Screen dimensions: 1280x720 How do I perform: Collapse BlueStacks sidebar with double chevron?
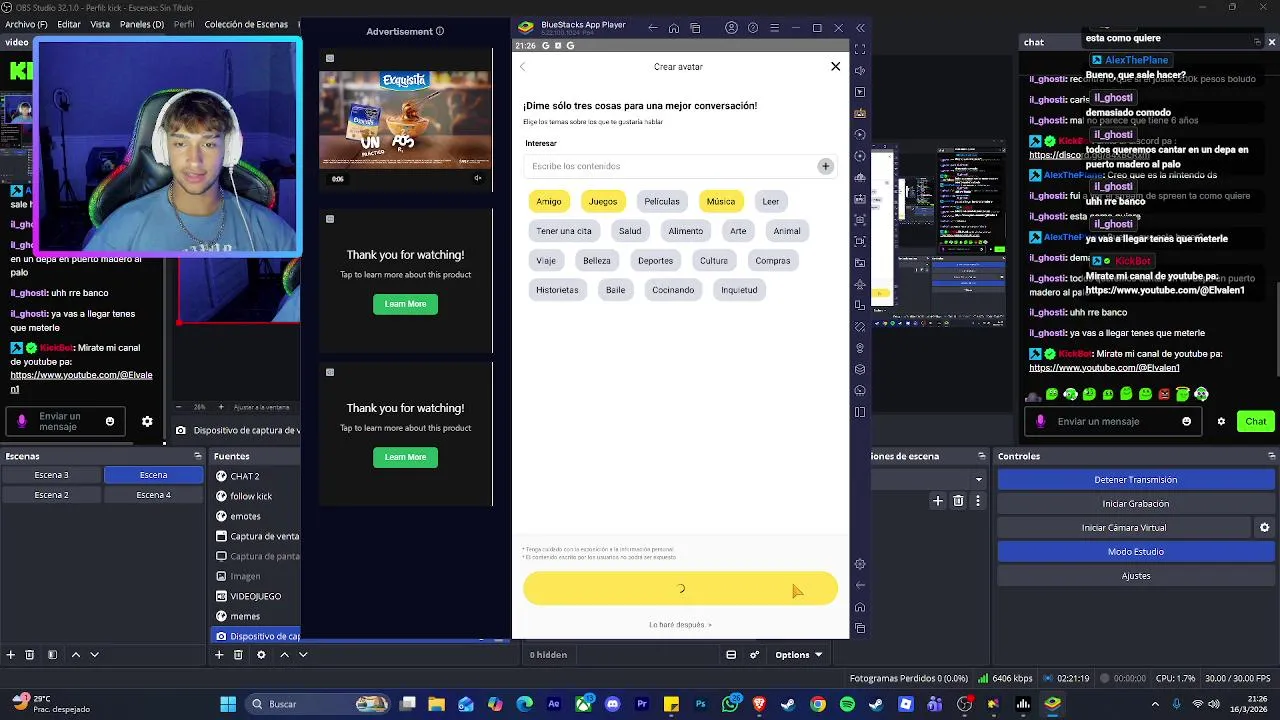click(x=860, y=28)
